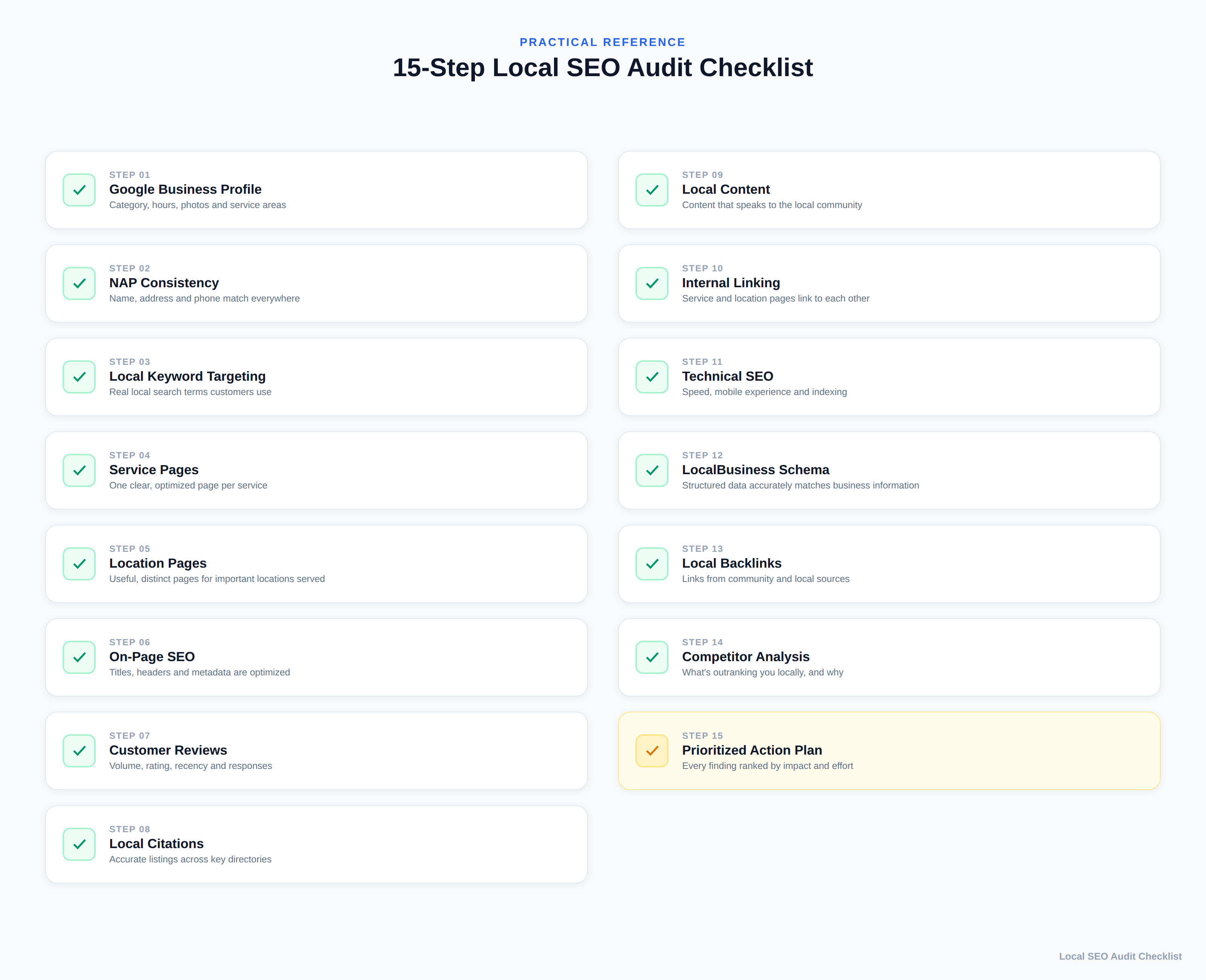The image size is (1206, 980).
Task: Select the Local Backlinks title
Action: click(732, 563)
